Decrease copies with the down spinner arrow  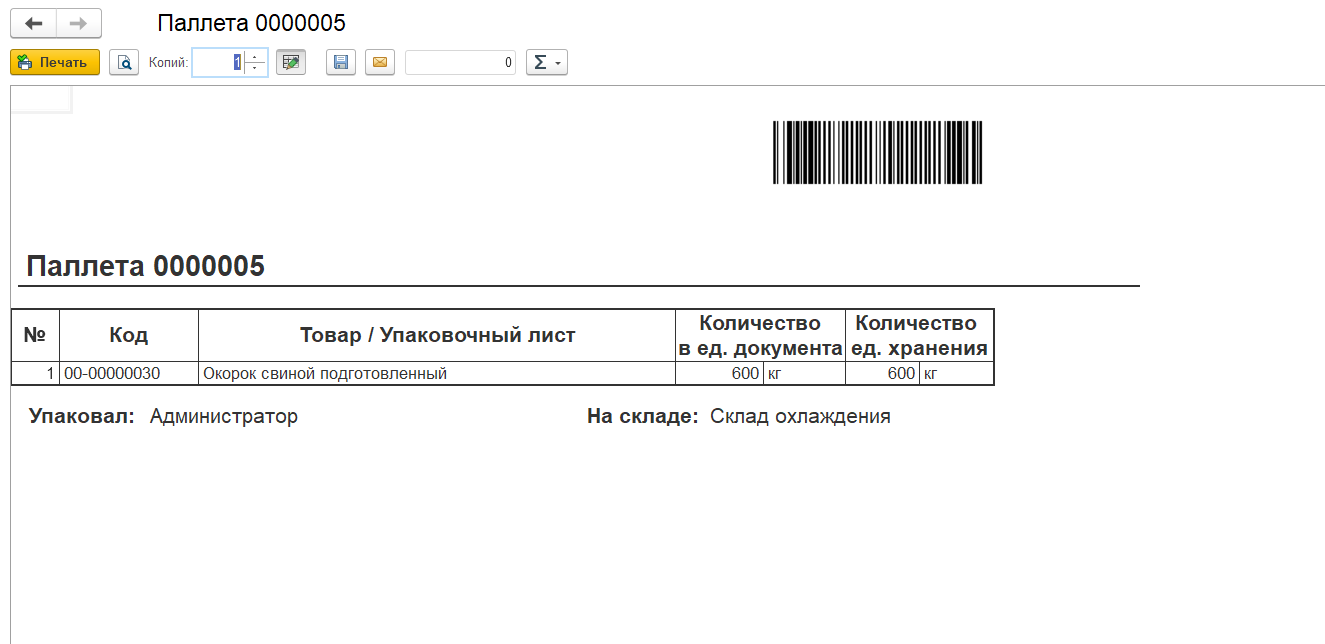(255, 68)
